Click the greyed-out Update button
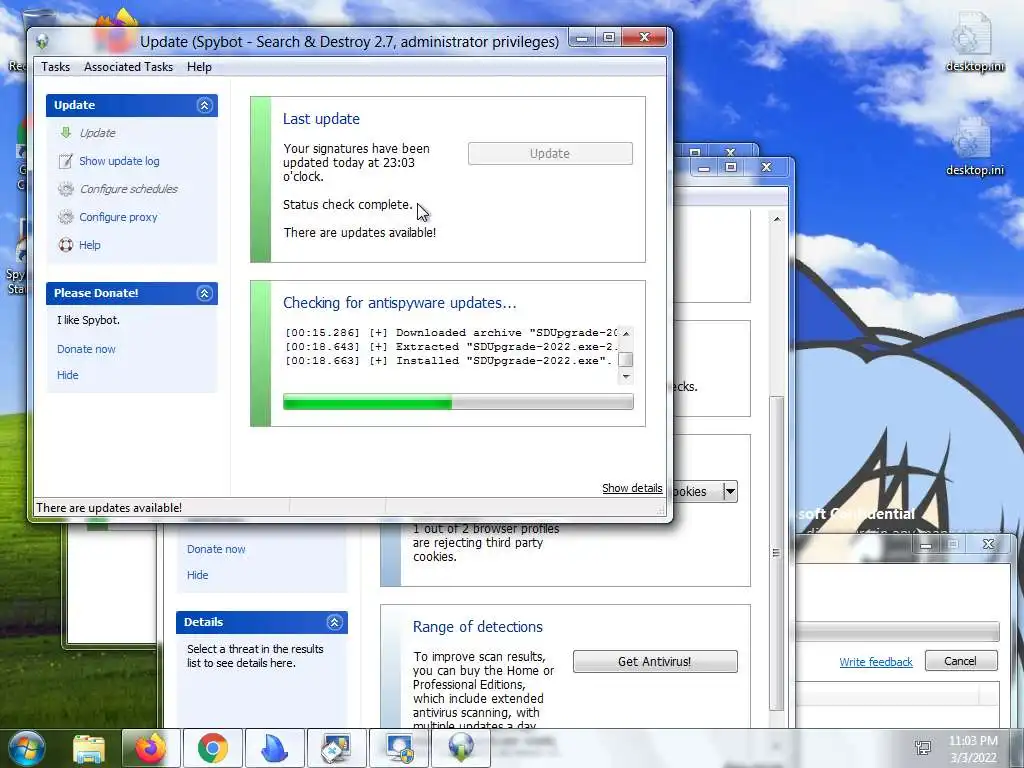1024x768 pixels. click(x=550, y=153)
